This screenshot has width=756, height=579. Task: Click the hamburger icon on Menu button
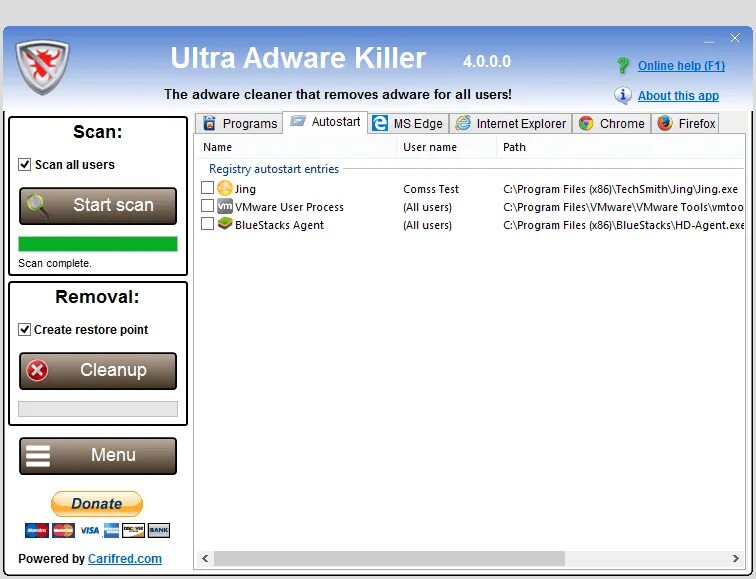38,456
